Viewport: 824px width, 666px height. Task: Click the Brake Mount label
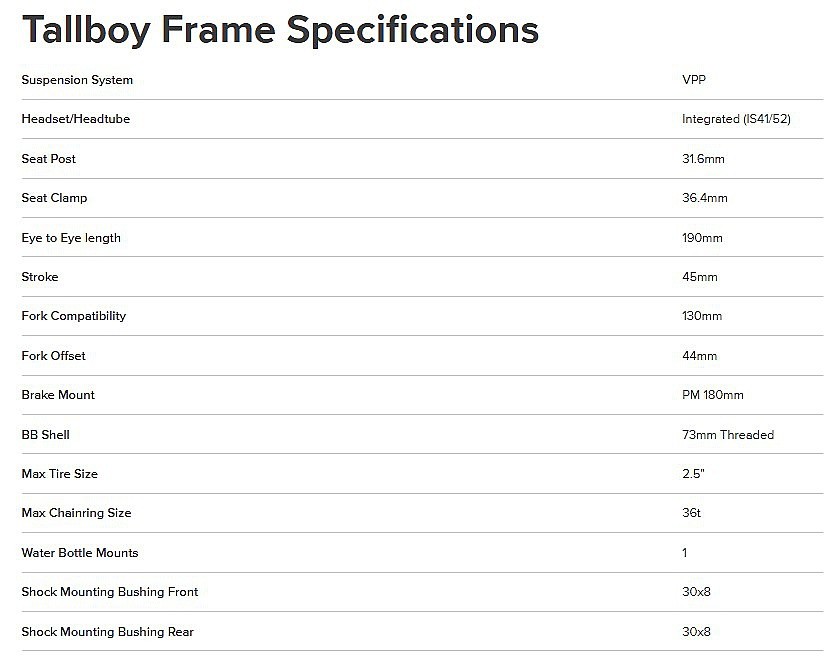pyautogui.click(x=58, y=395)
